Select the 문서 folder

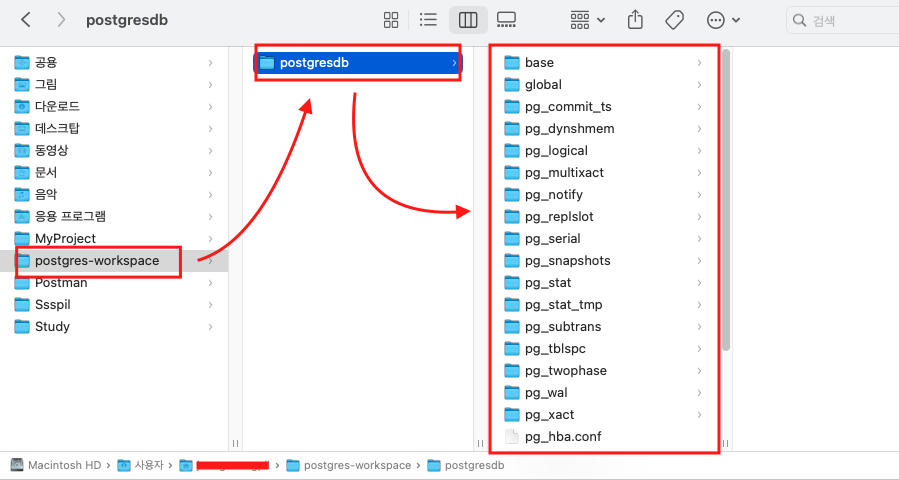(x=115, y=173)
